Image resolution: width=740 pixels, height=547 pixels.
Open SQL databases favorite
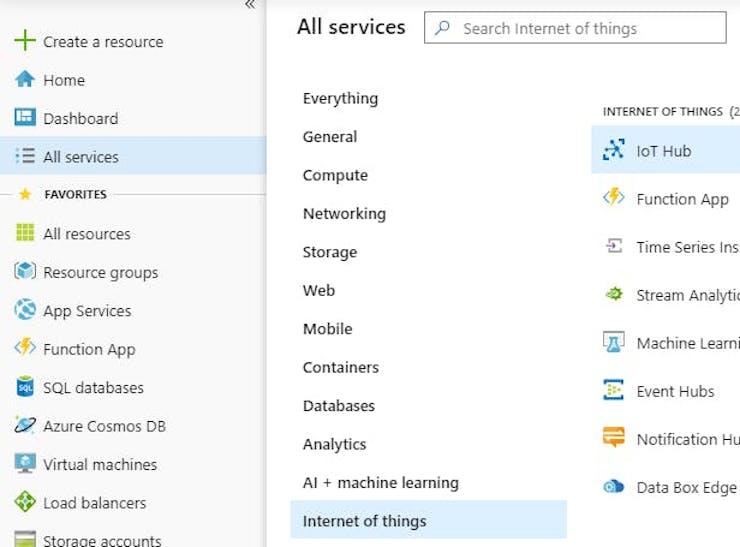point(93,387)
